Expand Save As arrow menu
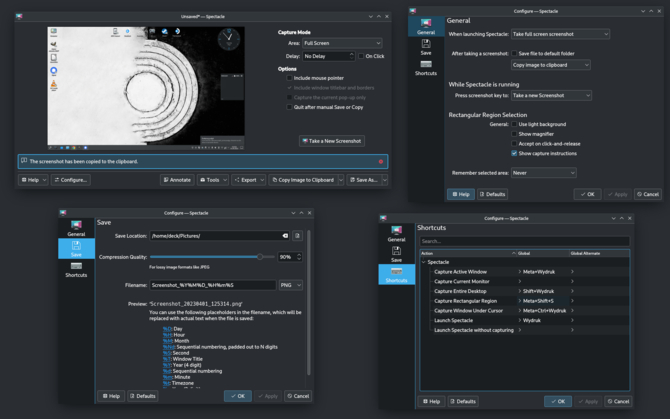Screen dimensions: 670x419 pyautogui.click(x=385, y=180)
